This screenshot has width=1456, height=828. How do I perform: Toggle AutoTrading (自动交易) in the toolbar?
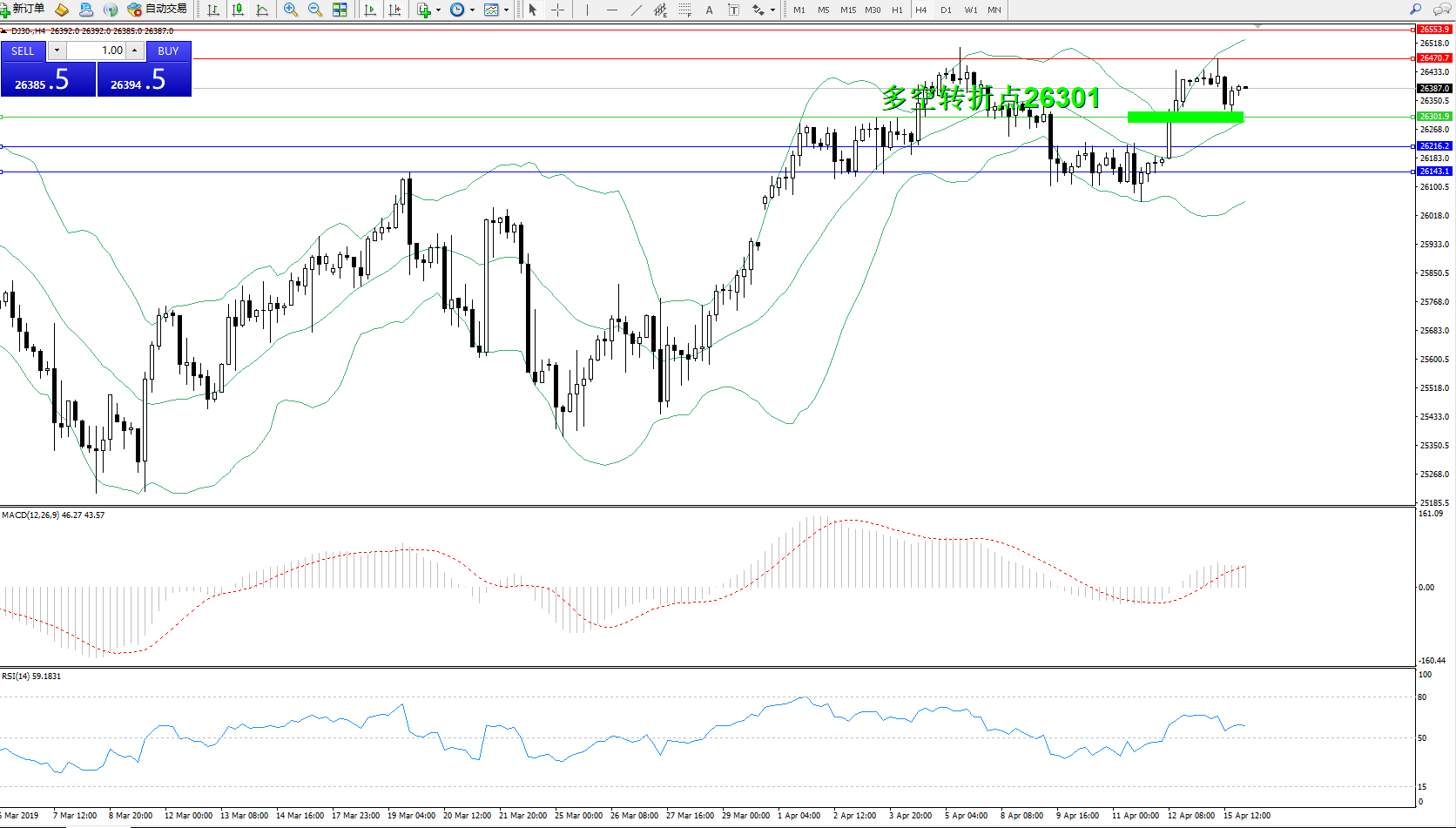158,10
